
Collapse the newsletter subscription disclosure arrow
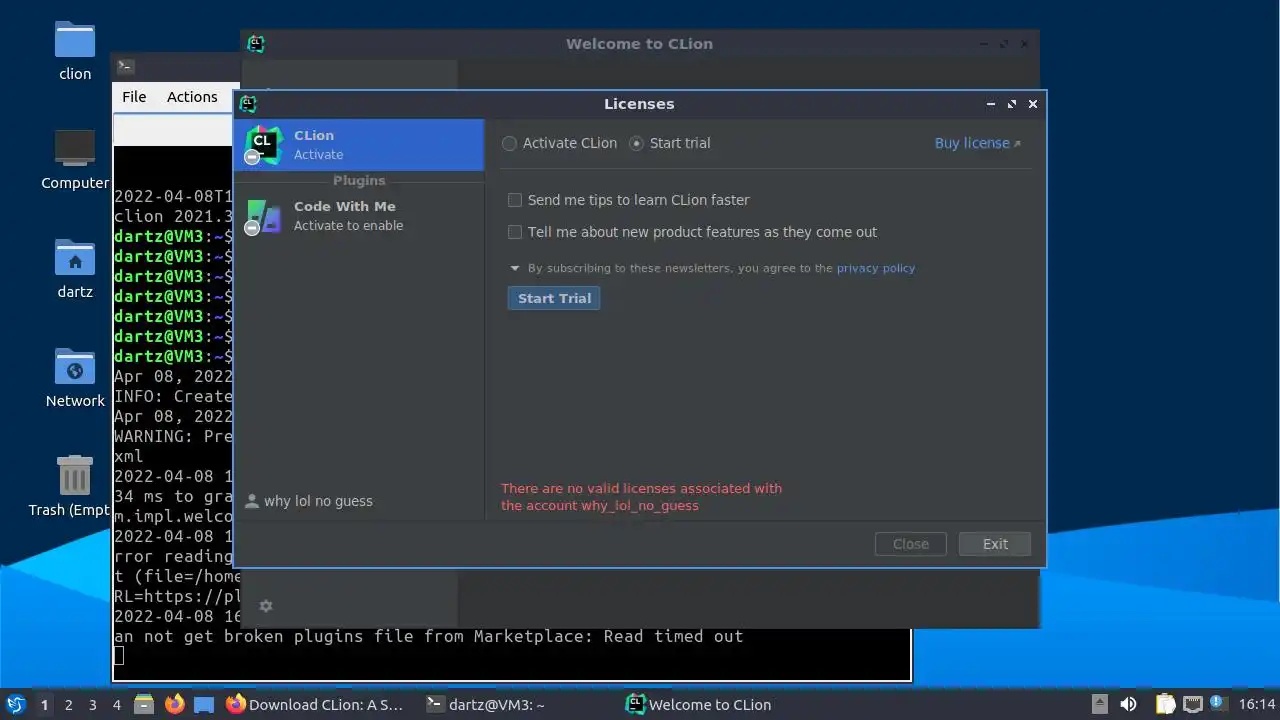(515, 268)
